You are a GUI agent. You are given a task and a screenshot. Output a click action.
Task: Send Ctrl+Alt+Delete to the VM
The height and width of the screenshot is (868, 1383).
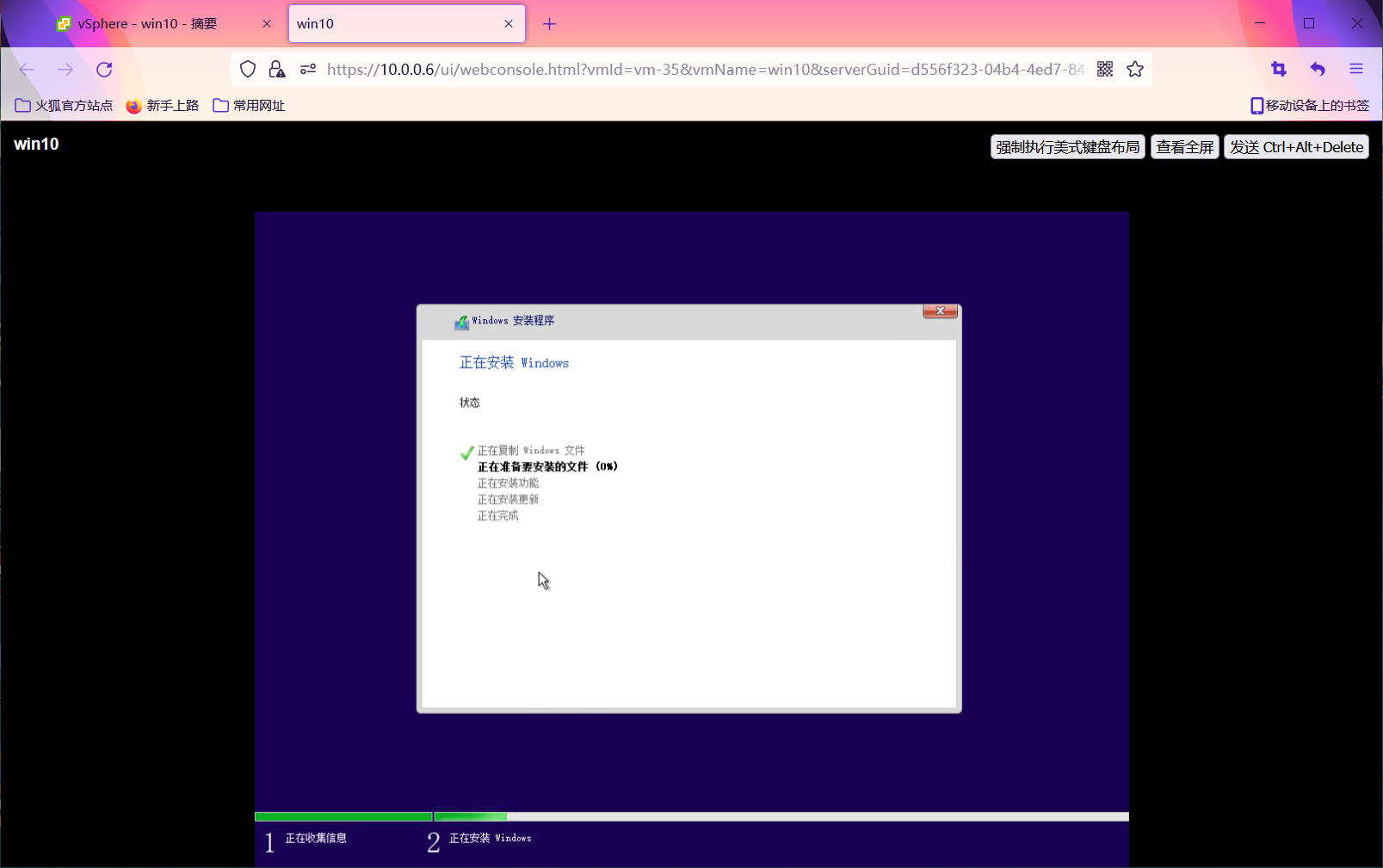[x=1296, y=147]
